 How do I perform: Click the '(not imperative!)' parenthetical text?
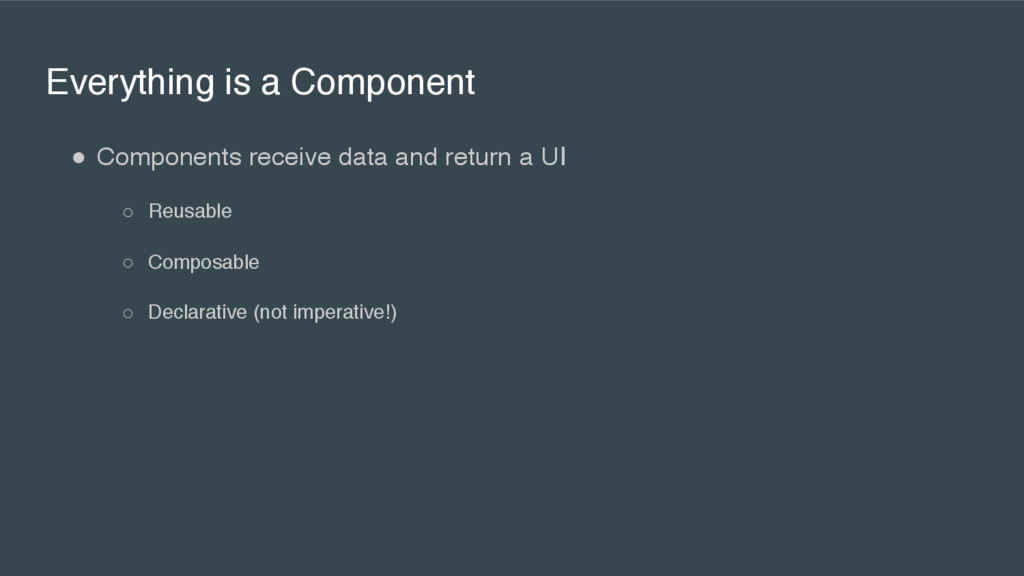tap(325, 312)
